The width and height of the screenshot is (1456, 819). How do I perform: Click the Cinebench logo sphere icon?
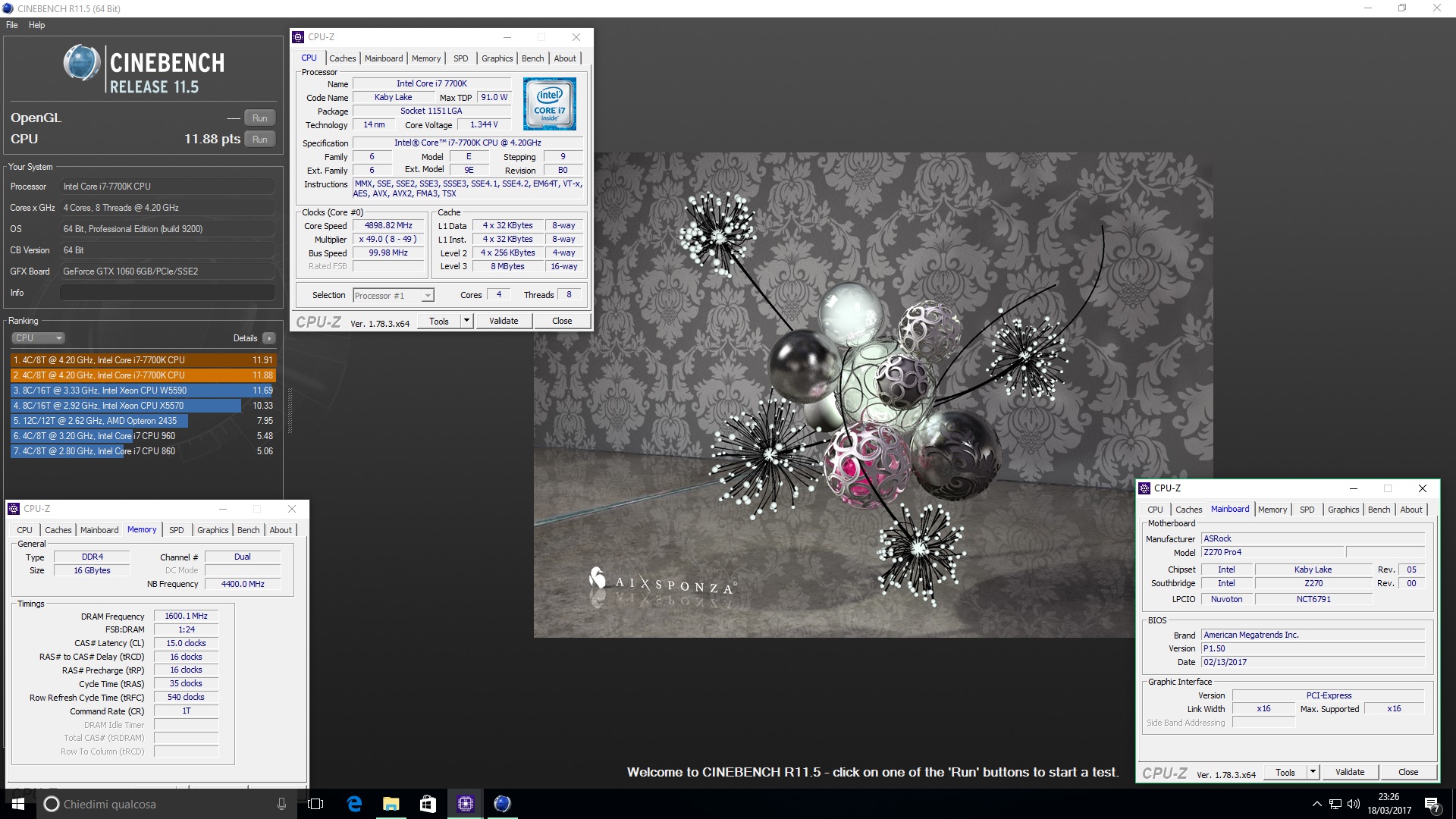point(82,63)
